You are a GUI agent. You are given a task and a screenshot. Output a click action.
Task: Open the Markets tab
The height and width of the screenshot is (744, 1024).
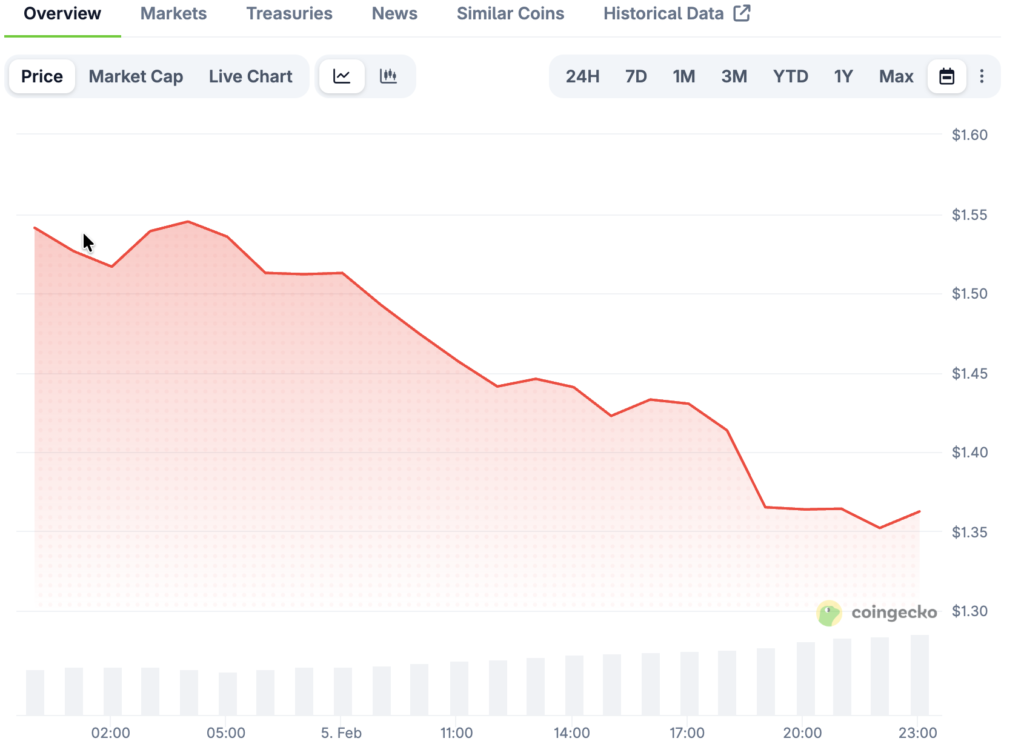174,14
